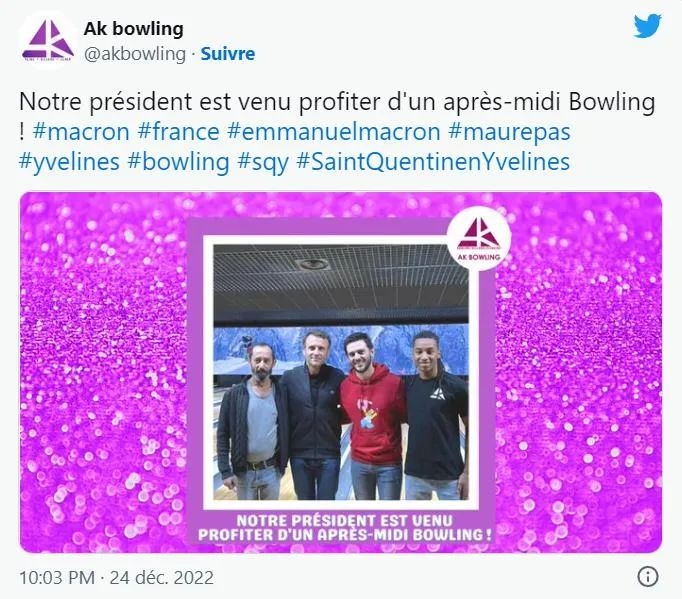Viewport: 682px width, 599px height.
Task: Open the #yvelines hashtag
Action: coord(69,162)
